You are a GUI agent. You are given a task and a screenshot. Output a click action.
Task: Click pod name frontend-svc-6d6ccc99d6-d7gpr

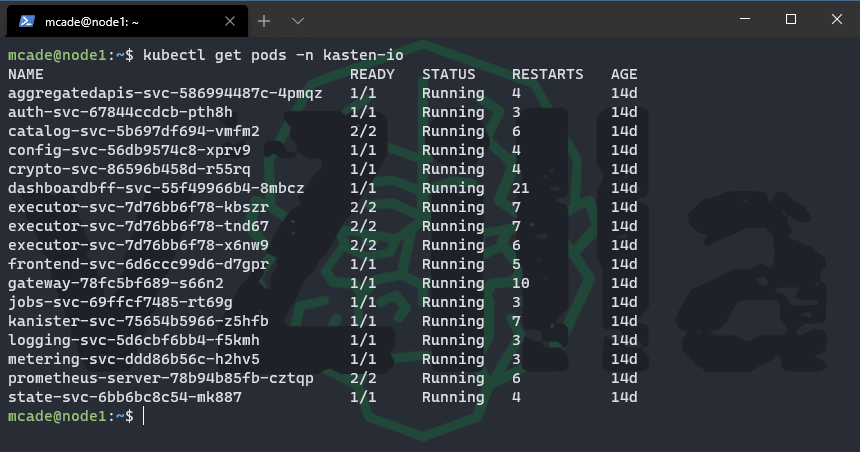coord(138,264)
